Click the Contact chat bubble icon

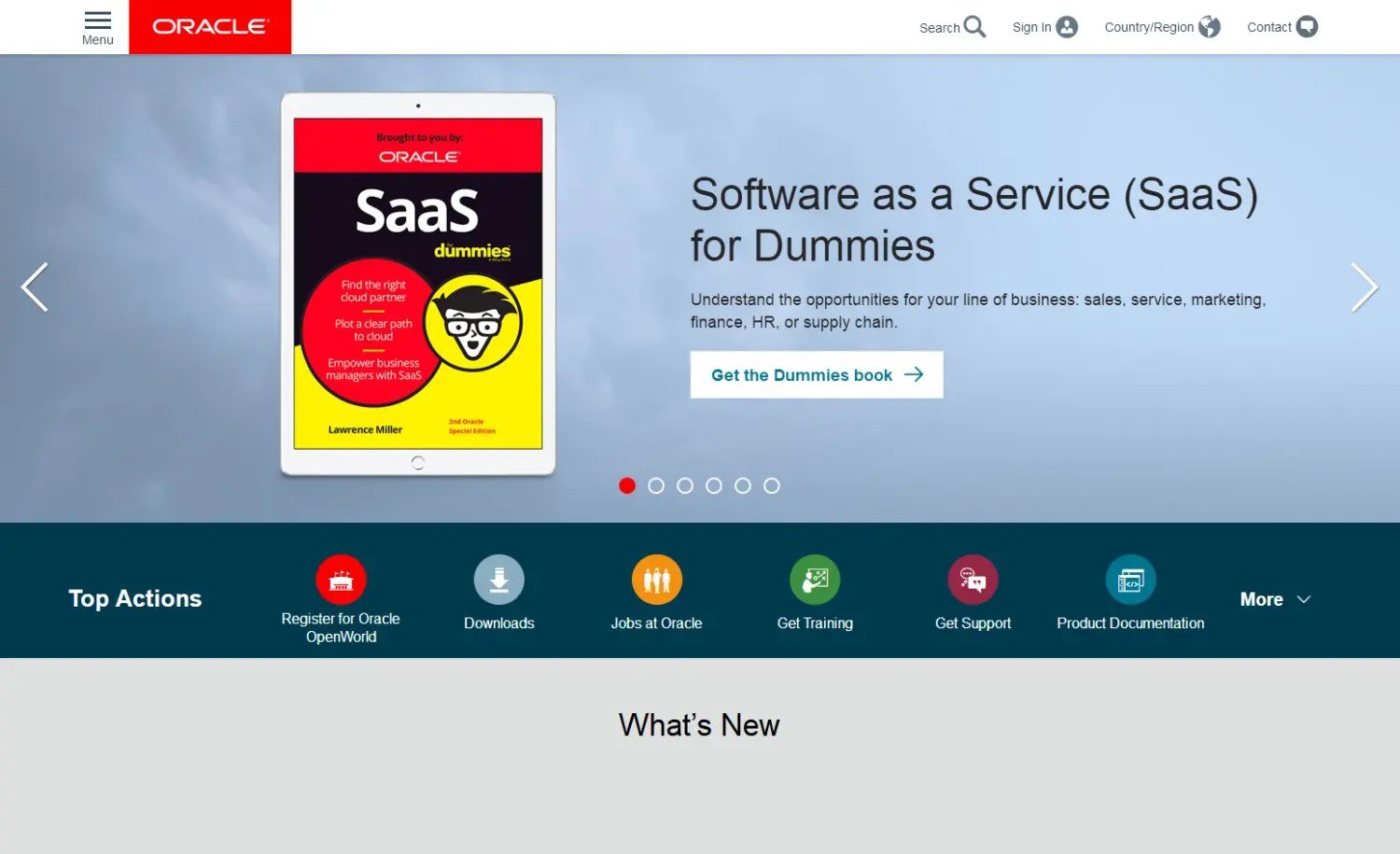1307,27
